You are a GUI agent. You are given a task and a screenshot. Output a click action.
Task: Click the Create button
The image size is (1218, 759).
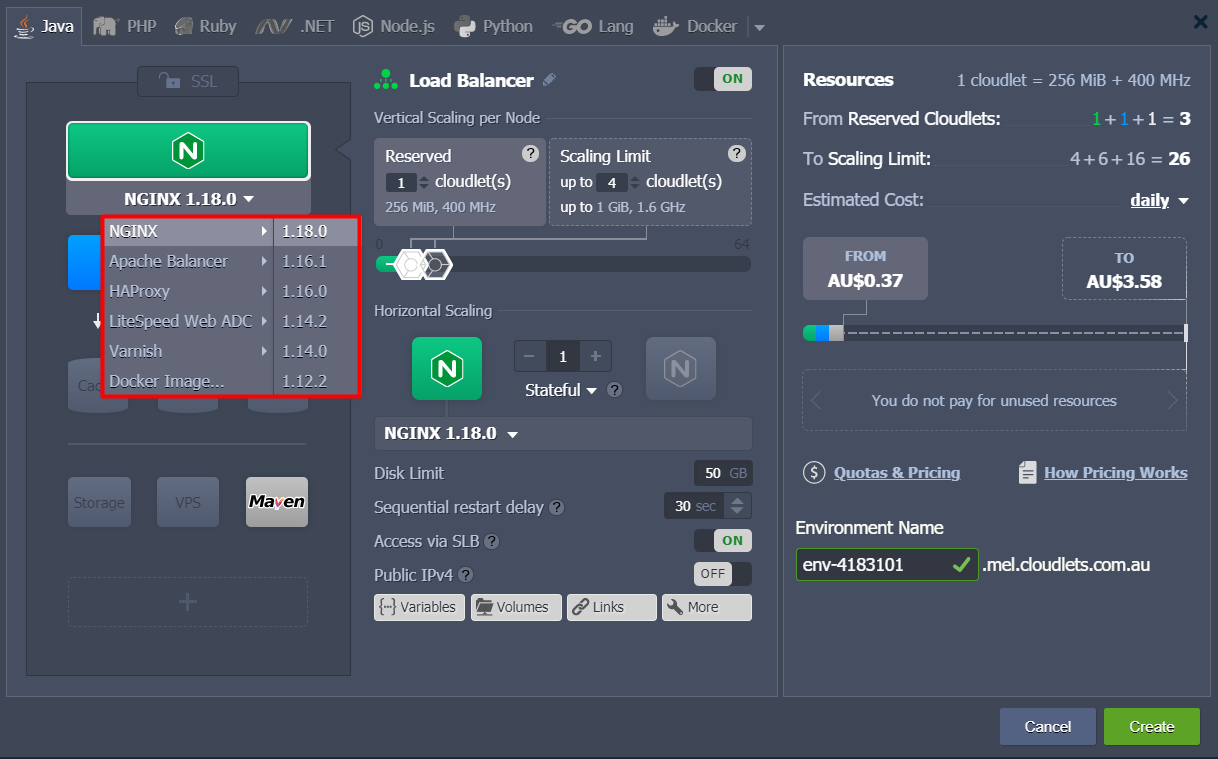(x=1151, y=727)
